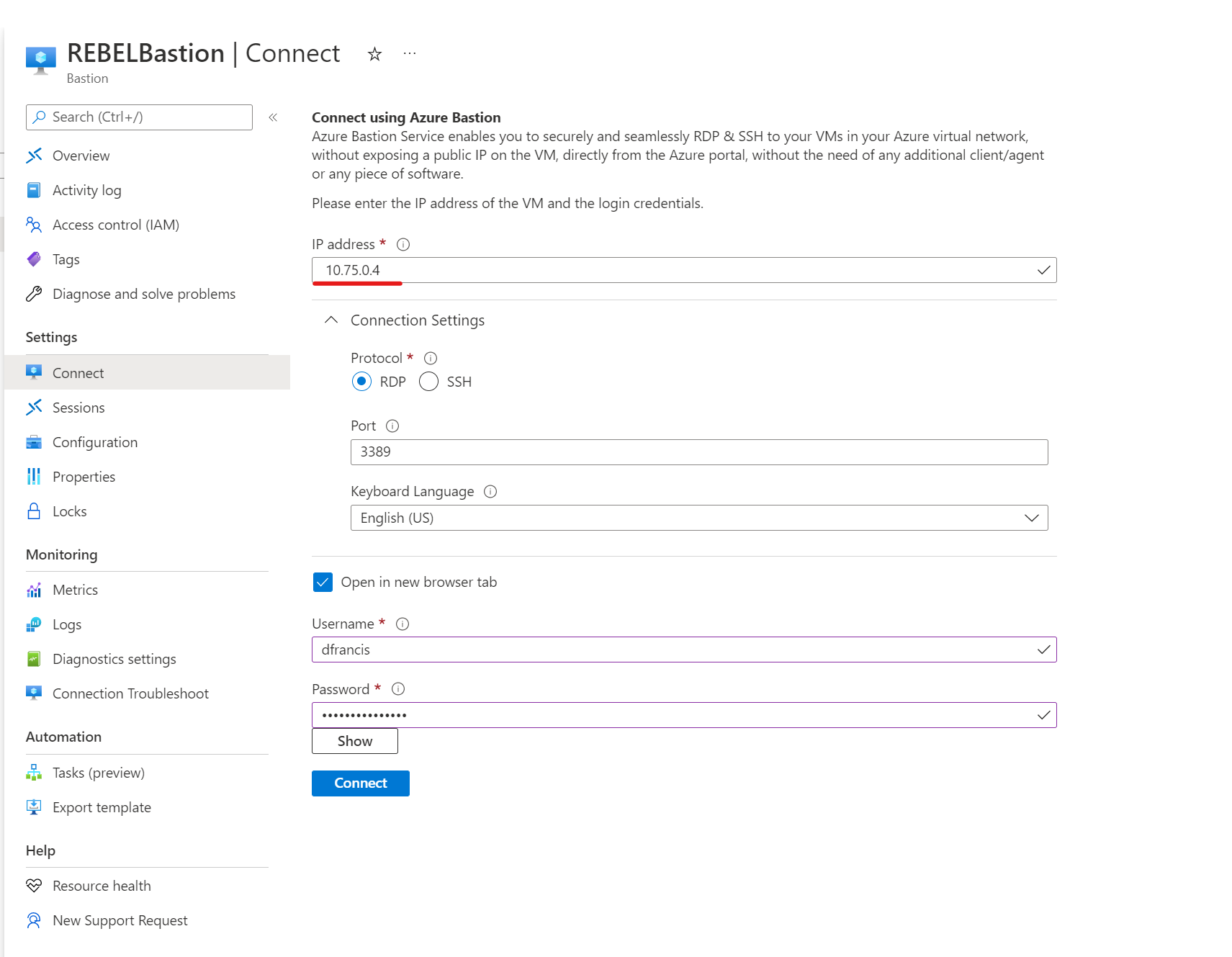Click the Properties icon
The height and width of the screenshot is (957, 1232).
click(x=34, y=477)
